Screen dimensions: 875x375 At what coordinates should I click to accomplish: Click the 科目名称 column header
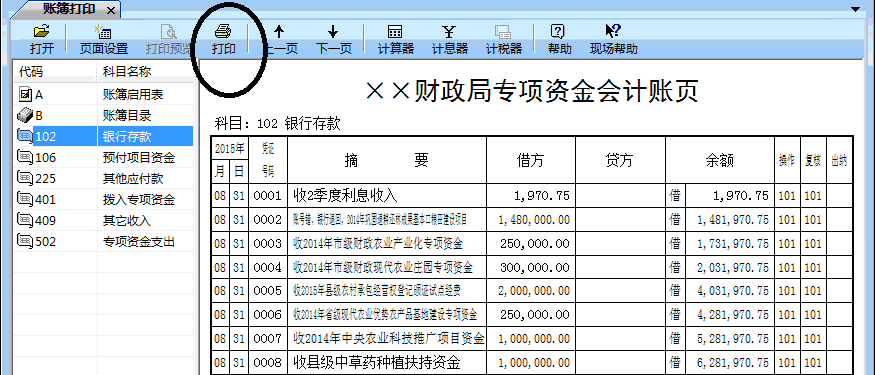(145, 71)
